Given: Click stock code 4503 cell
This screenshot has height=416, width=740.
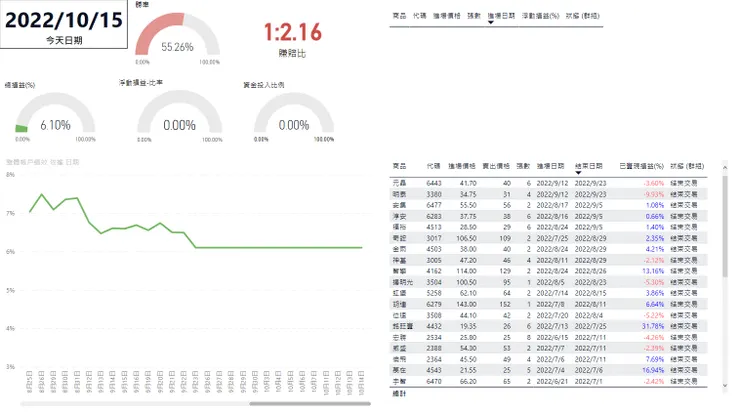Looking at the screenshot, I should point(434,249).
